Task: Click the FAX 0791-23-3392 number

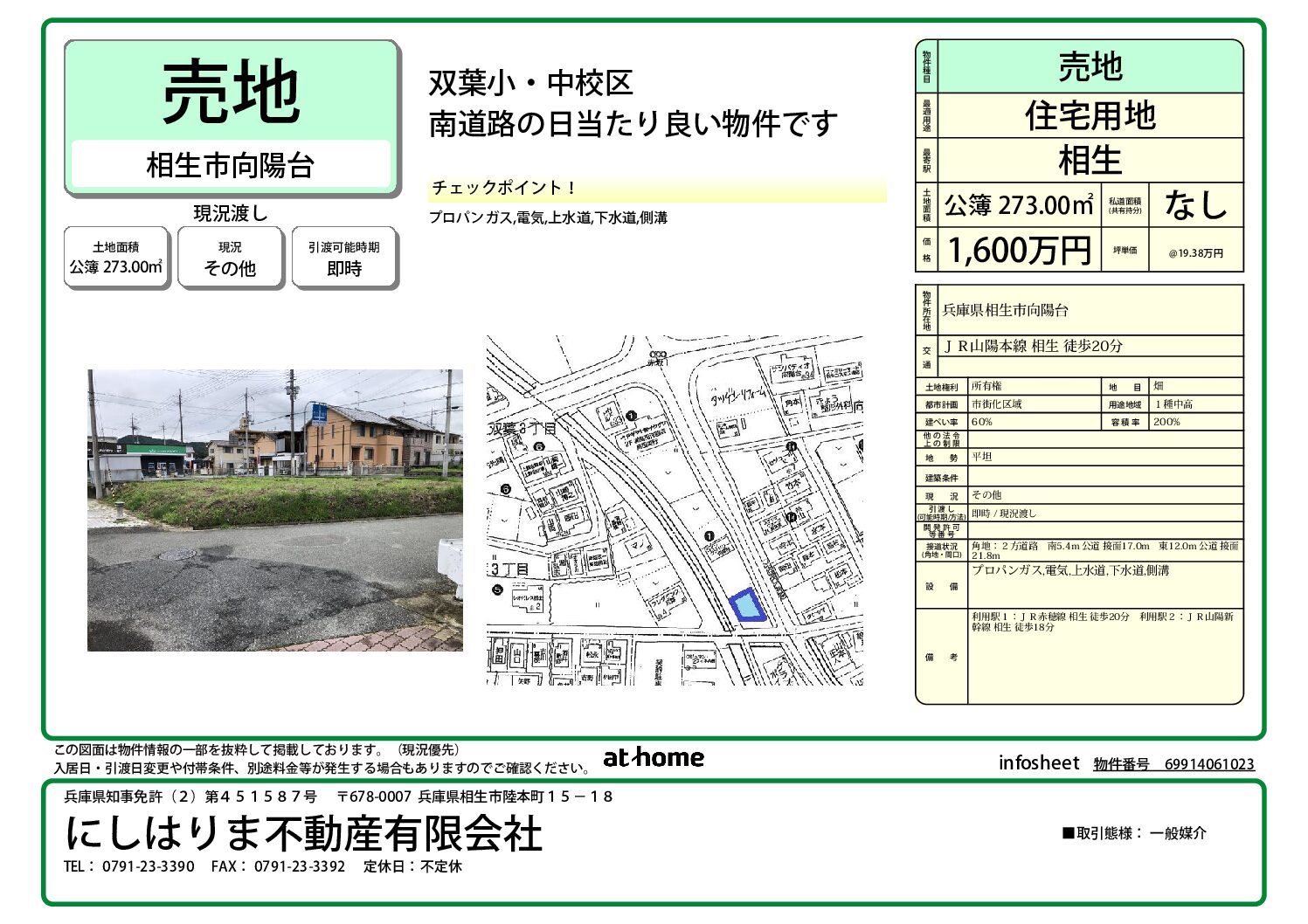Action: (x=278, y=866)
